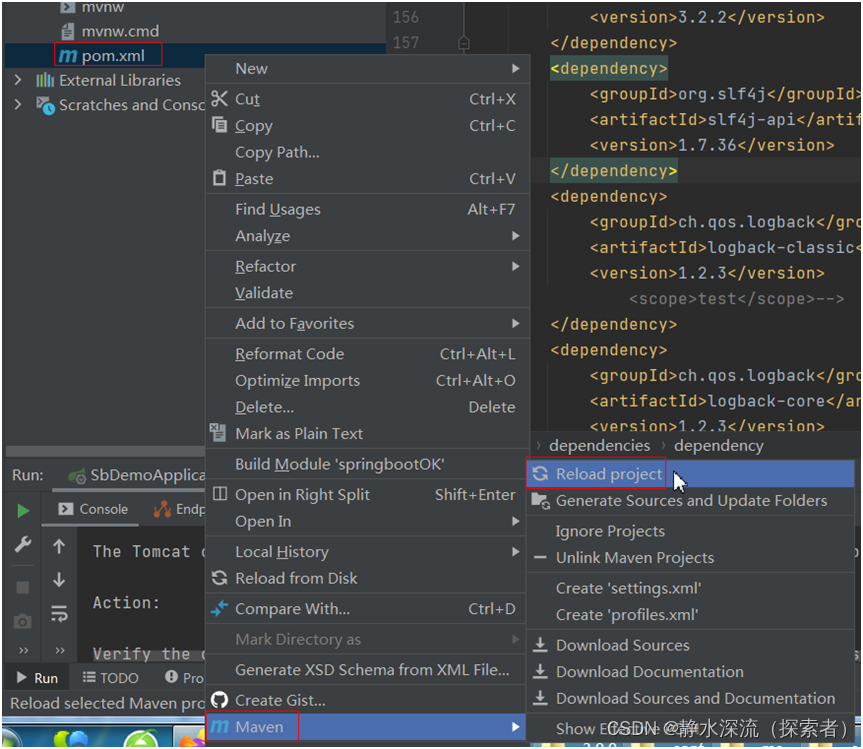Image resolution: width=863 pixels, height=749 pixels.
Task: Click the wrench settings icon in Run panel
Action: (x=23, y=544)
